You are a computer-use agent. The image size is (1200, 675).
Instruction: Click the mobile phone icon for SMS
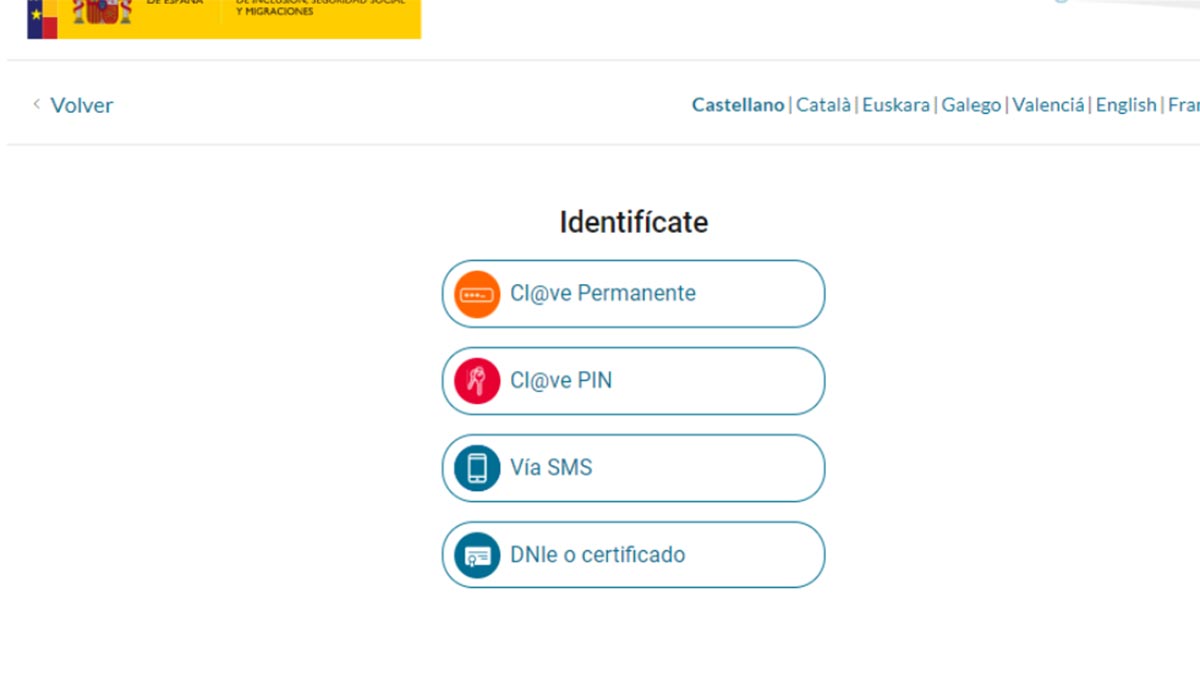[477, 468]
